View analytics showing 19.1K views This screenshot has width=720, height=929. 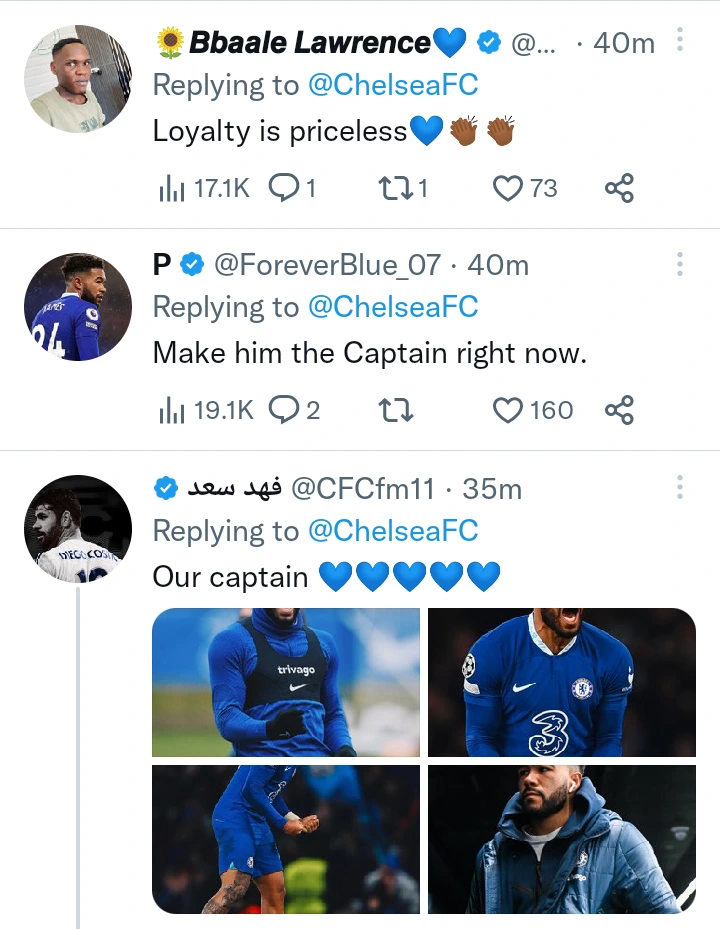click(206, 410)
